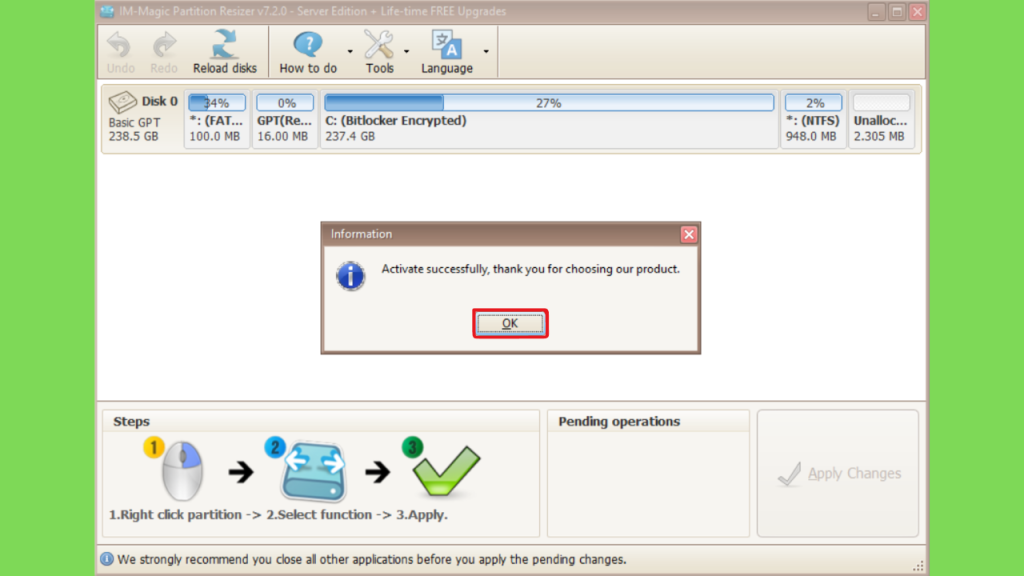This screenshot has height=576, width=1024.
Task: Expand the Tools dropdown arrow
Action: [x=406, y=51]
